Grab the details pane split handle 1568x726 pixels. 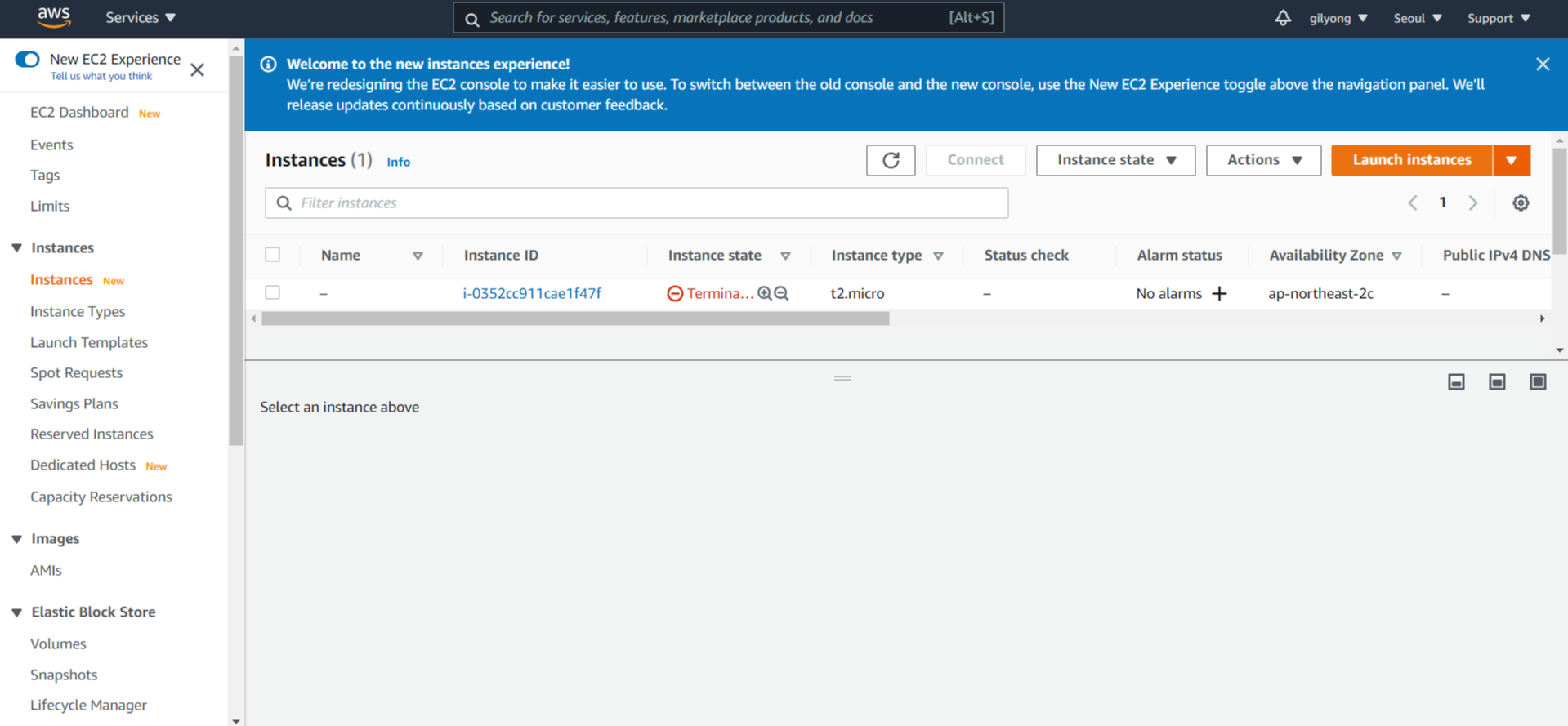click(x=842, y=378)
